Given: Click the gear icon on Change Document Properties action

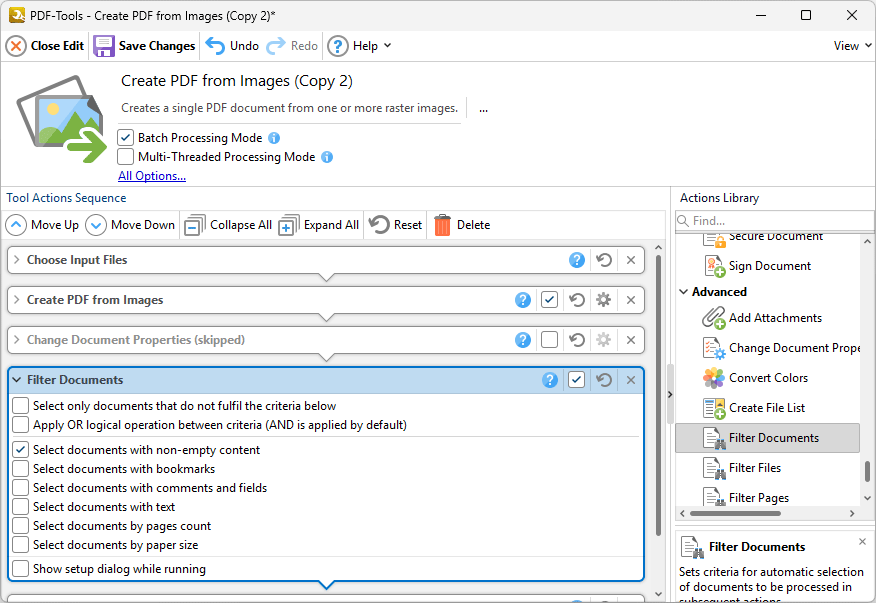Looking at the screenshot, I should (x=603, y=340).
